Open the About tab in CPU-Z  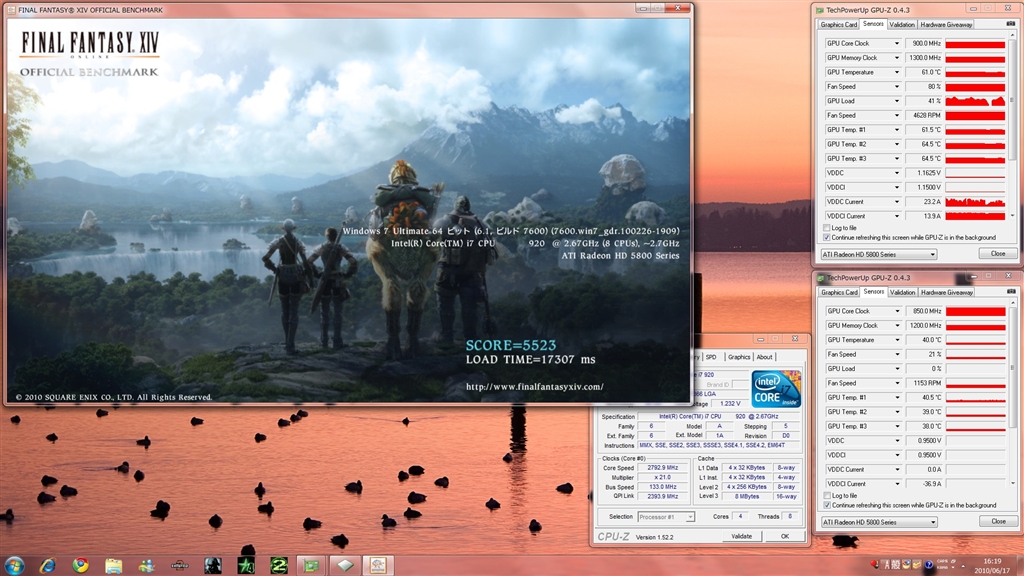click(x=764, y=357)
